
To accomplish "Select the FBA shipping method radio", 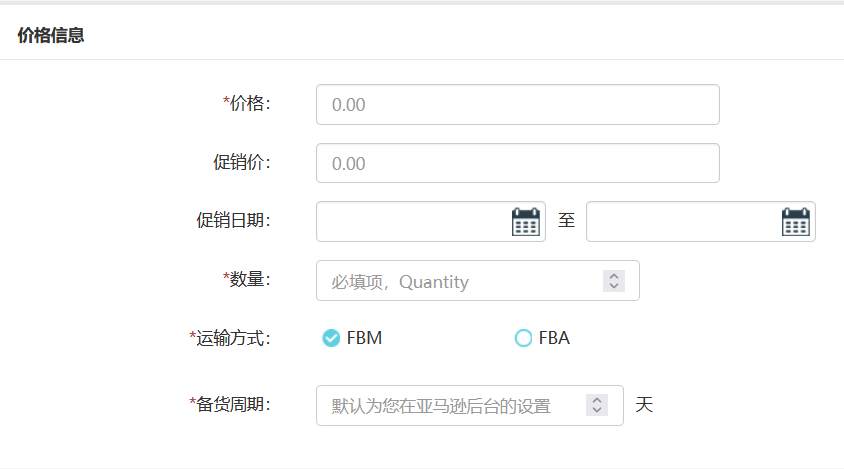I will click(x=523, y=338).
